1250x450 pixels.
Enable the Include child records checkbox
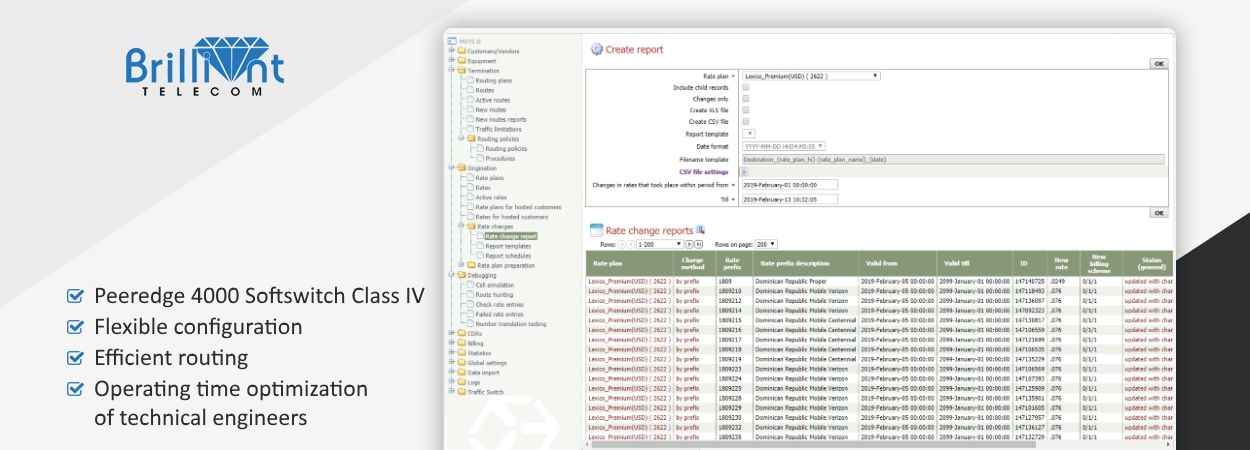tap(745, 87)
